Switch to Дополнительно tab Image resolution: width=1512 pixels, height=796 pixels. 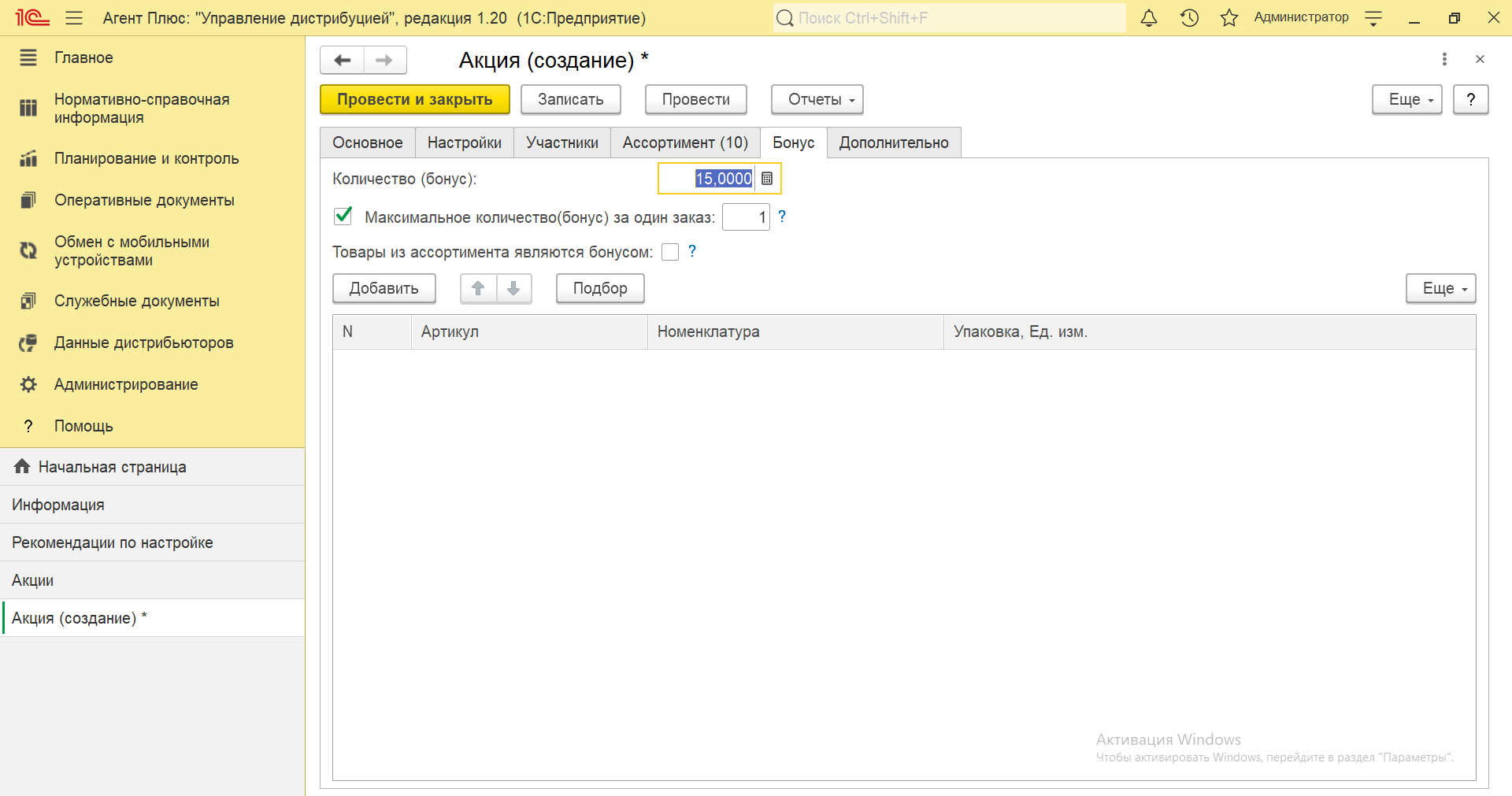tap(894, 143)
